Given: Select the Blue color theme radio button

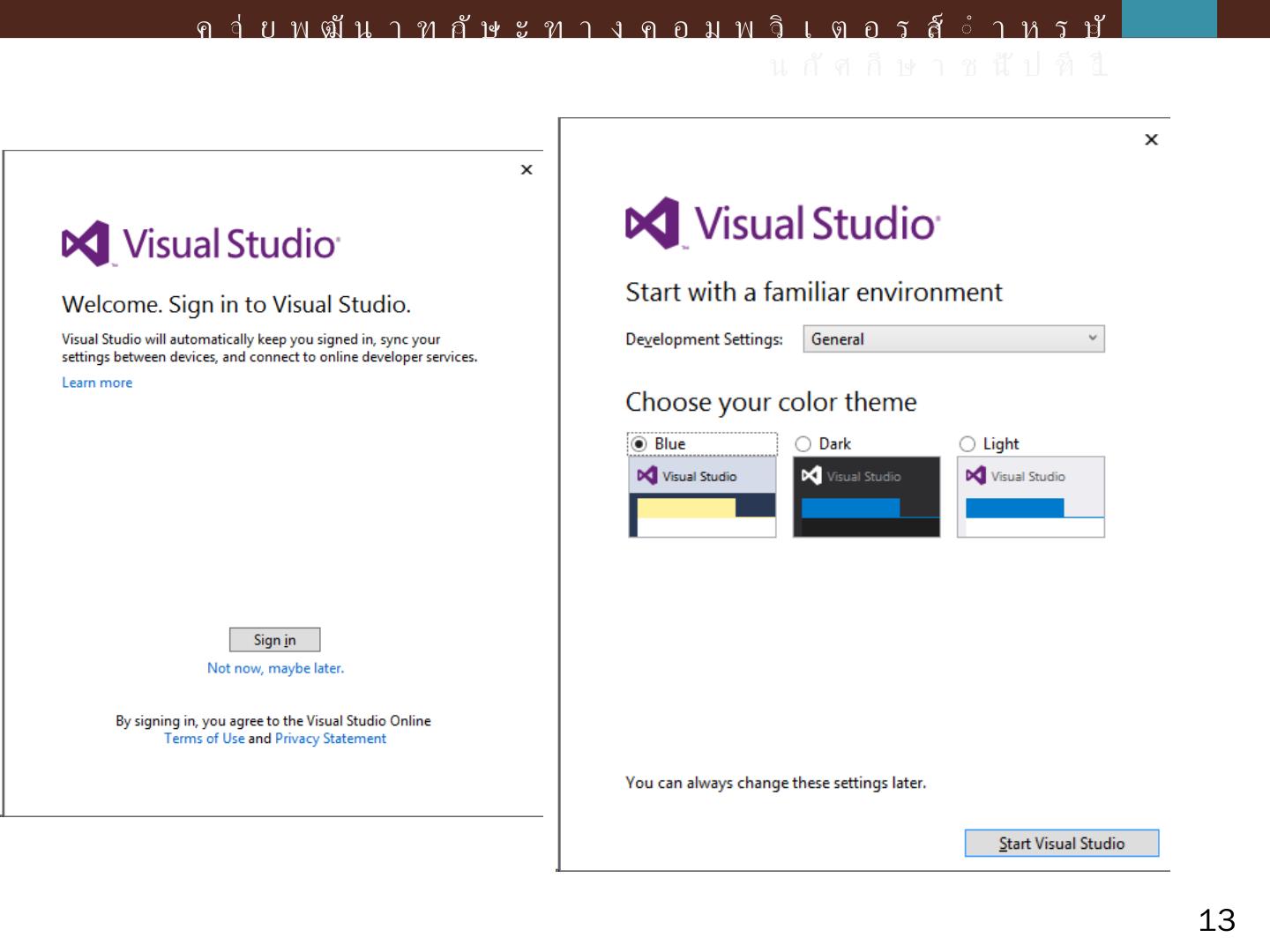Looking at the screenshot, I should (x=639, y=444).
